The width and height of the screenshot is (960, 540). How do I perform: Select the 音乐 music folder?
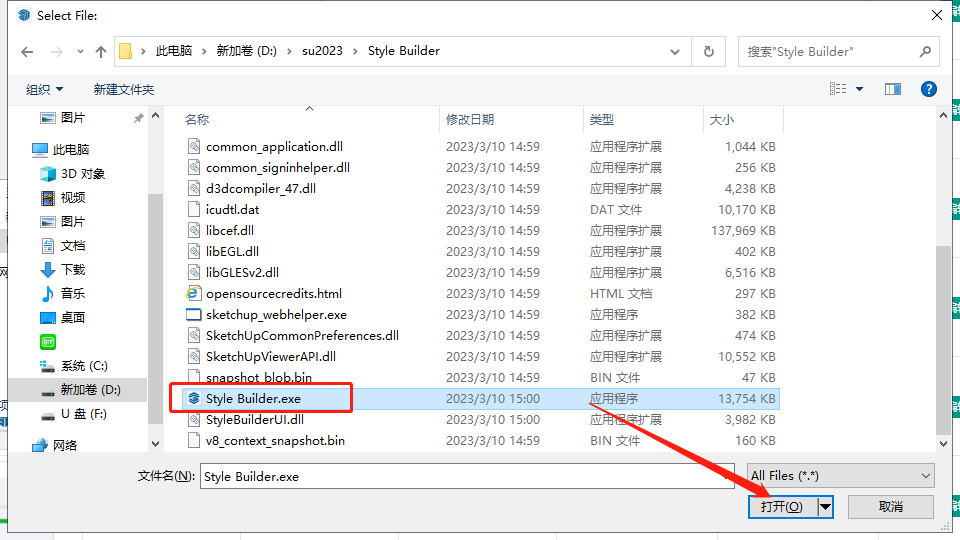tap(72, 293)
